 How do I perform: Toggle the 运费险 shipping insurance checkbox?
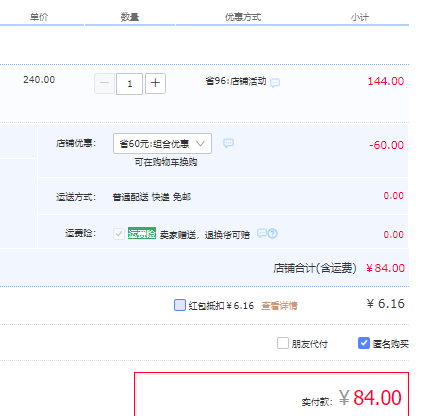119,234
